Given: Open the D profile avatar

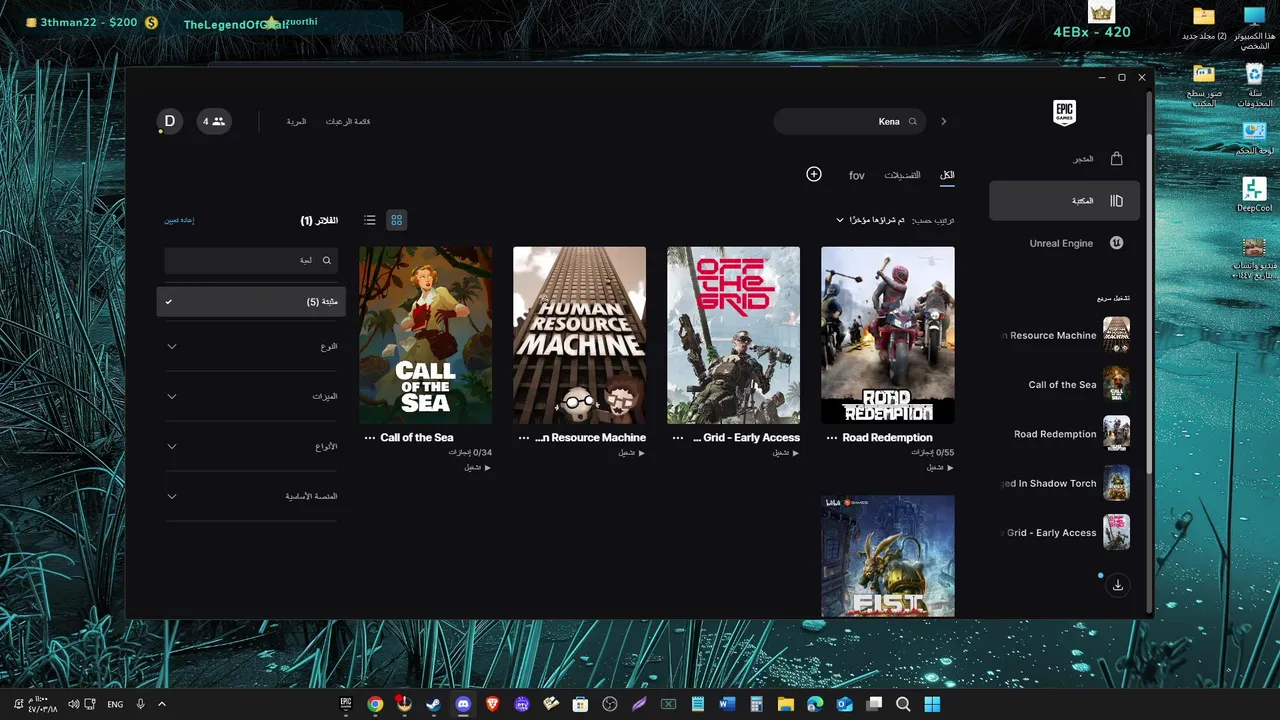Looking at the screenshot, I should [170, 121].
